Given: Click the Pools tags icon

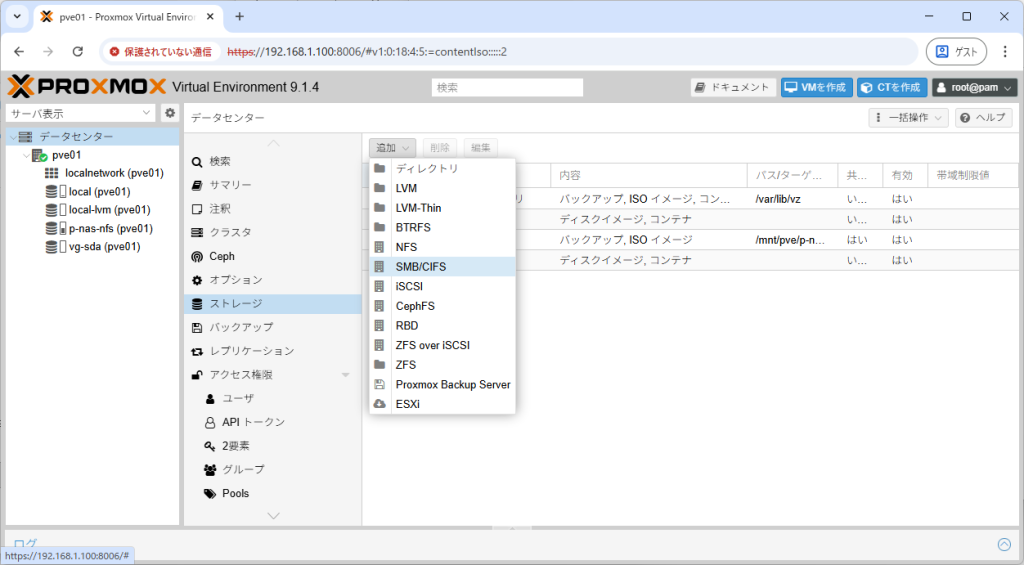Looking at the screenshot, I should 210,494.
